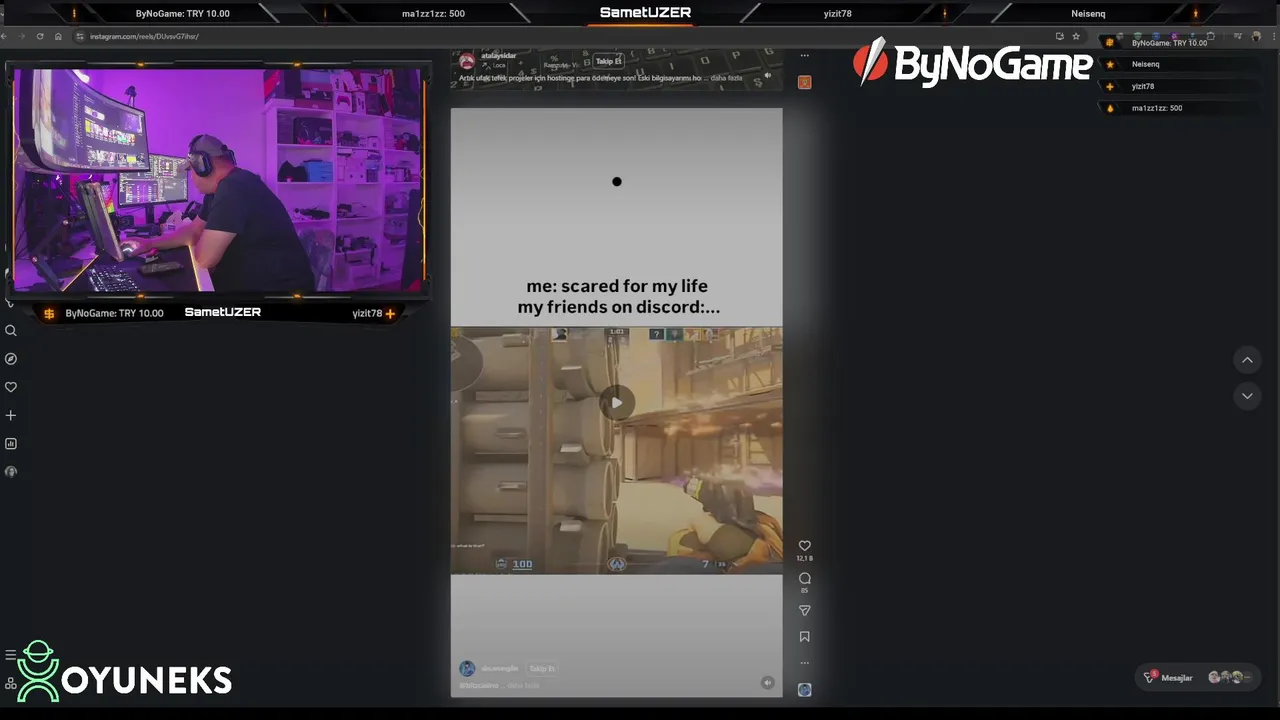Open the browser home page
The width and height of the screenshot is (1280, 720).
click(x=58, y=36)
